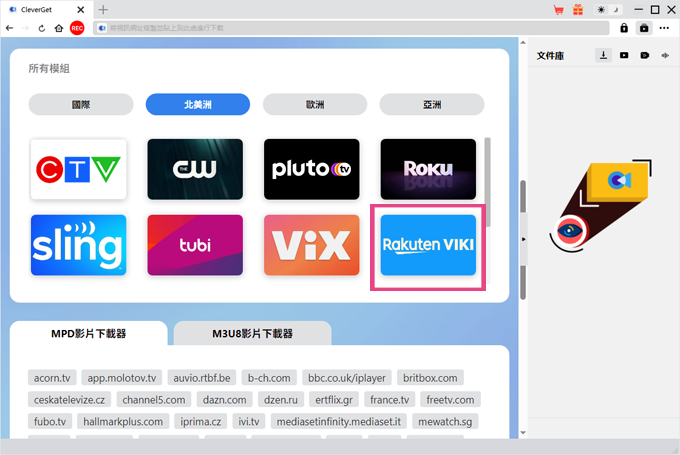The height and width of the screenshot is (455, 680).
Task: Open the Rakuten VIKI module tile
Action: point(428,245)
